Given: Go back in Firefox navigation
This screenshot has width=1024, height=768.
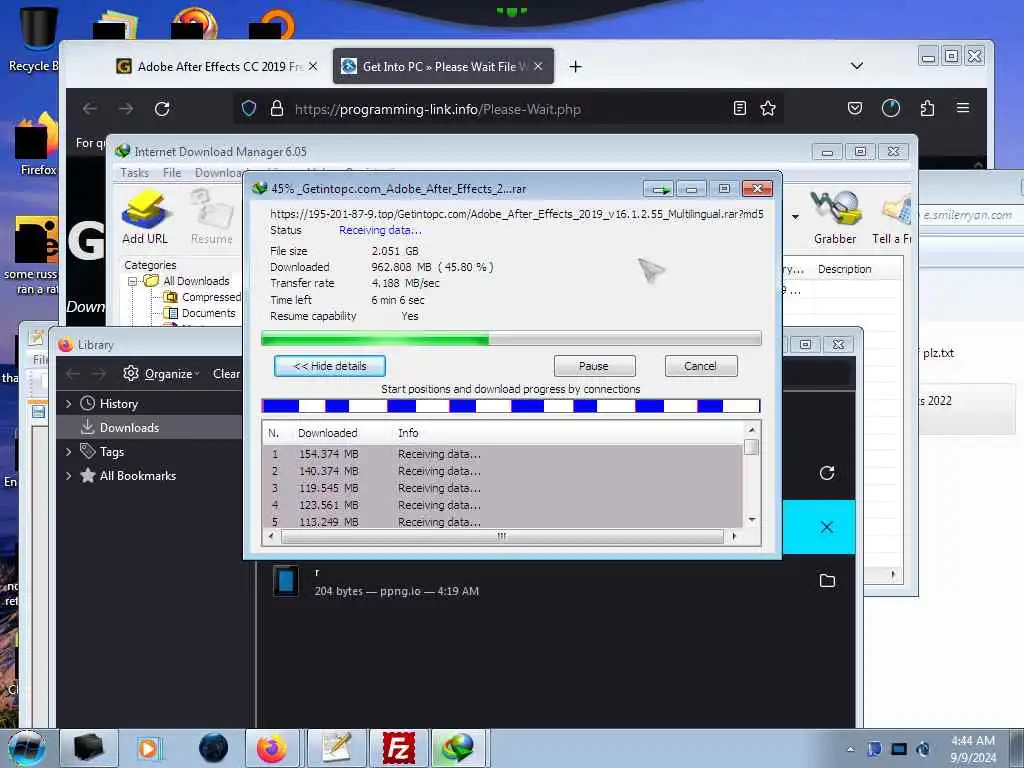Looking at the screenshot, I should point(89,108).
